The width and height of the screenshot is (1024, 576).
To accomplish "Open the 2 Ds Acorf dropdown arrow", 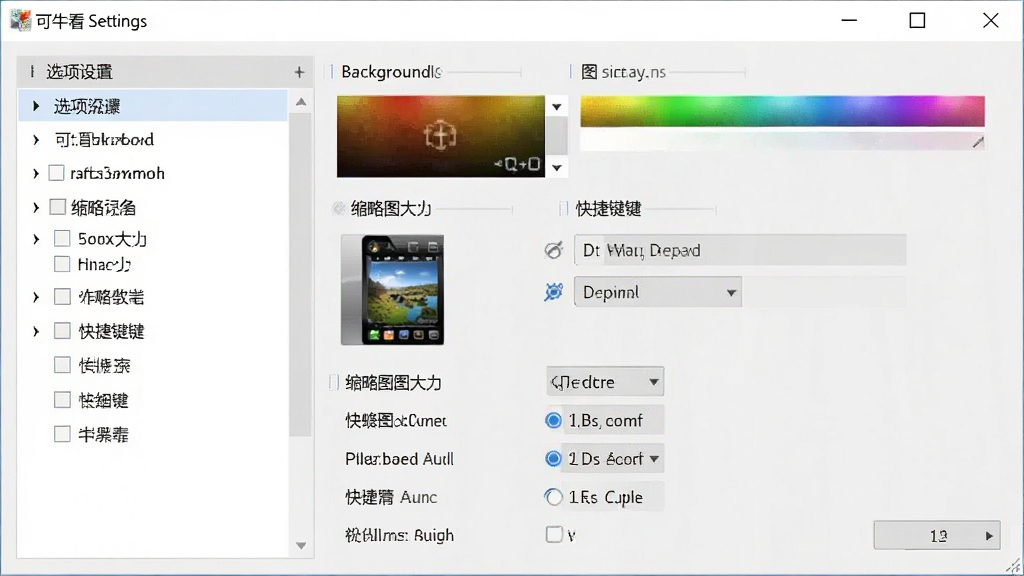I will coord(654,459).
